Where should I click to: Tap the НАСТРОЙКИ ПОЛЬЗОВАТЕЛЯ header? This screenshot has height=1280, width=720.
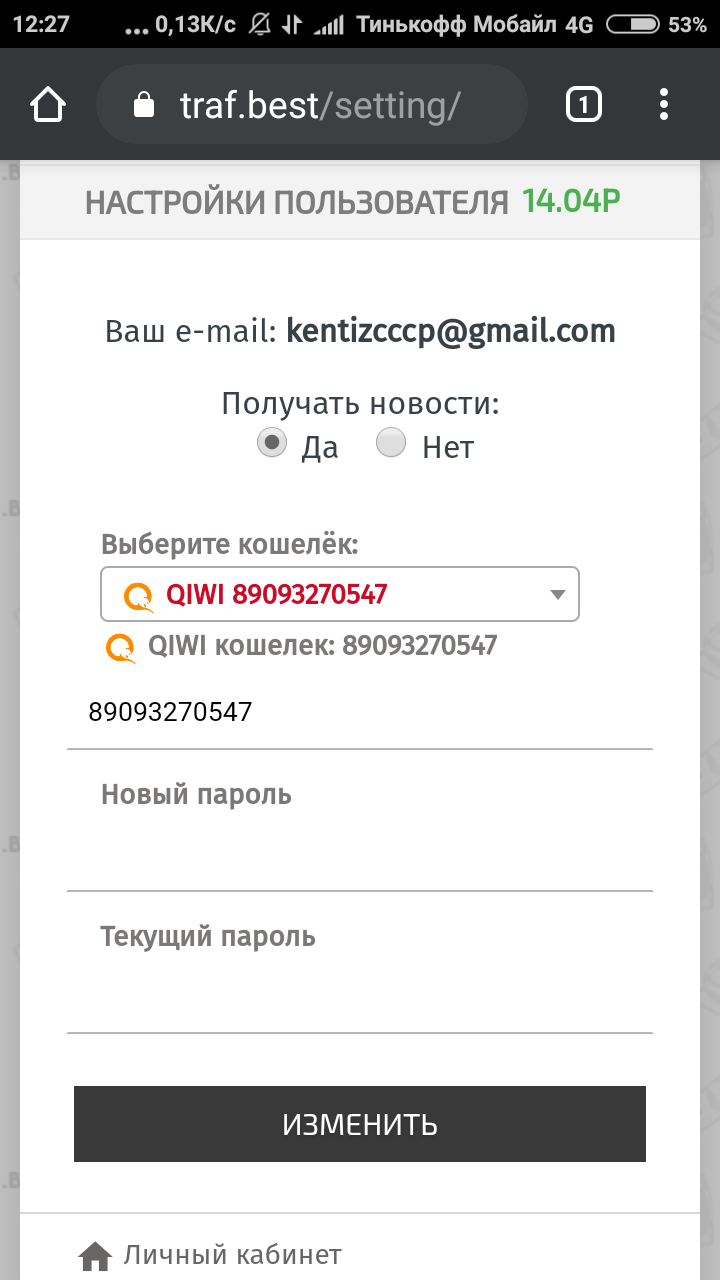(297, 203)
